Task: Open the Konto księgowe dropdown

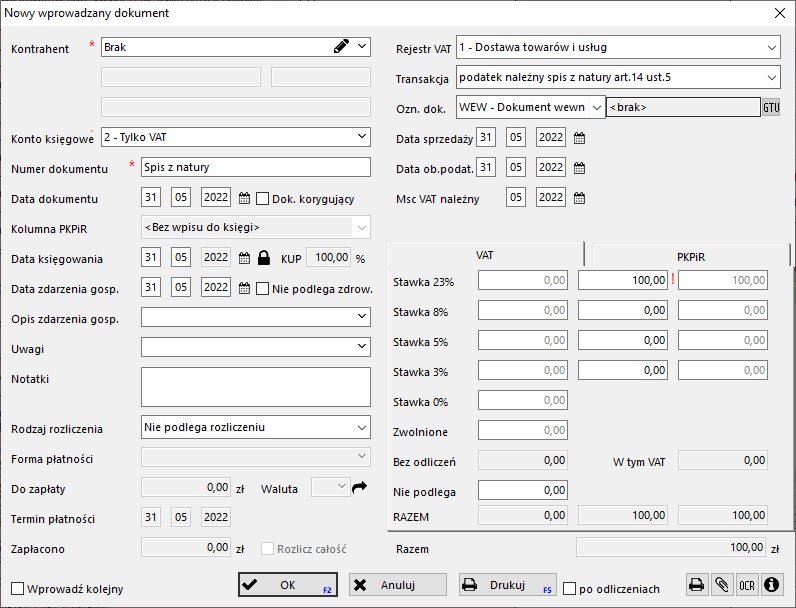Action: [361, 137]
